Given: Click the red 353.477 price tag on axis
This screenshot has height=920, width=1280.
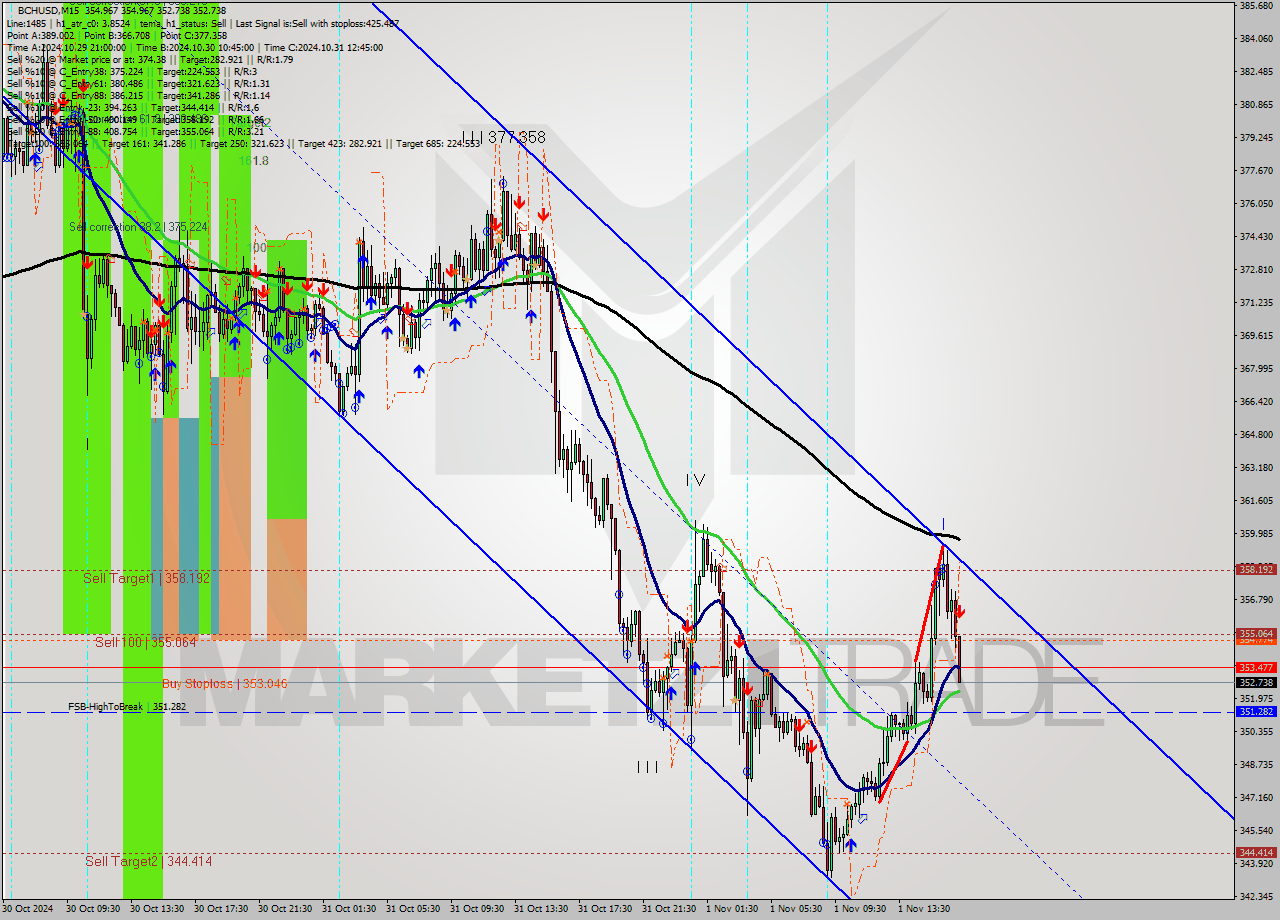Looking at the screenshot, I should point(1255,667).
